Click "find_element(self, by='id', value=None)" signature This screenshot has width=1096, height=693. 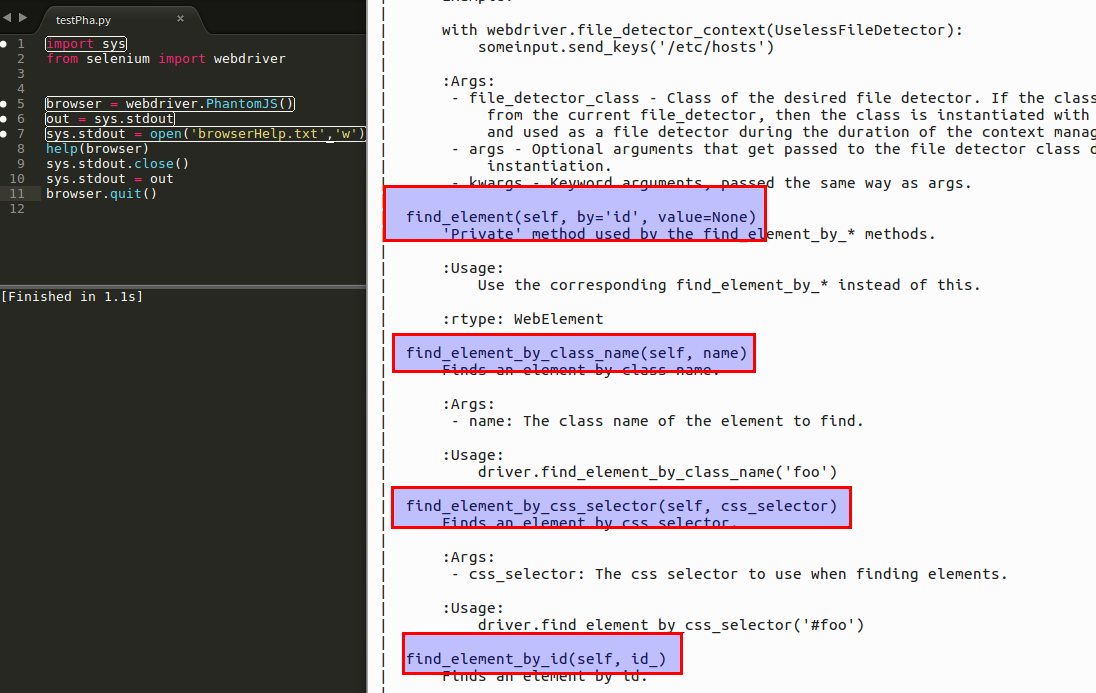coord(581,217)
